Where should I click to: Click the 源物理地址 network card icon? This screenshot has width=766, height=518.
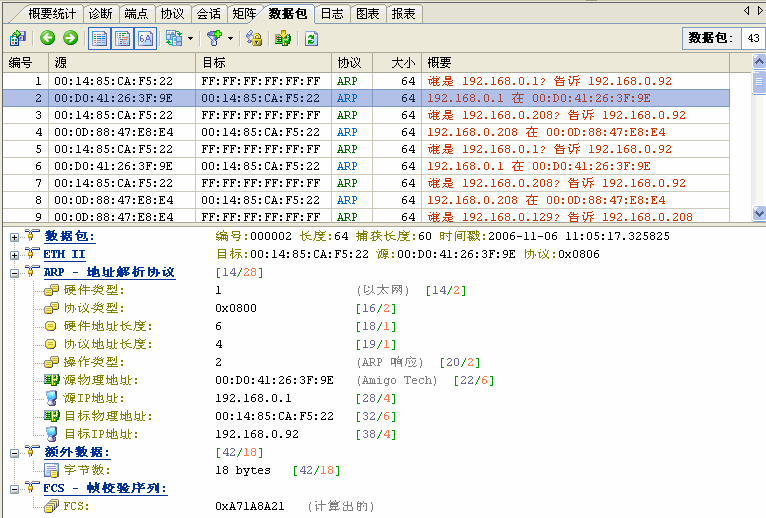[51, 380]
